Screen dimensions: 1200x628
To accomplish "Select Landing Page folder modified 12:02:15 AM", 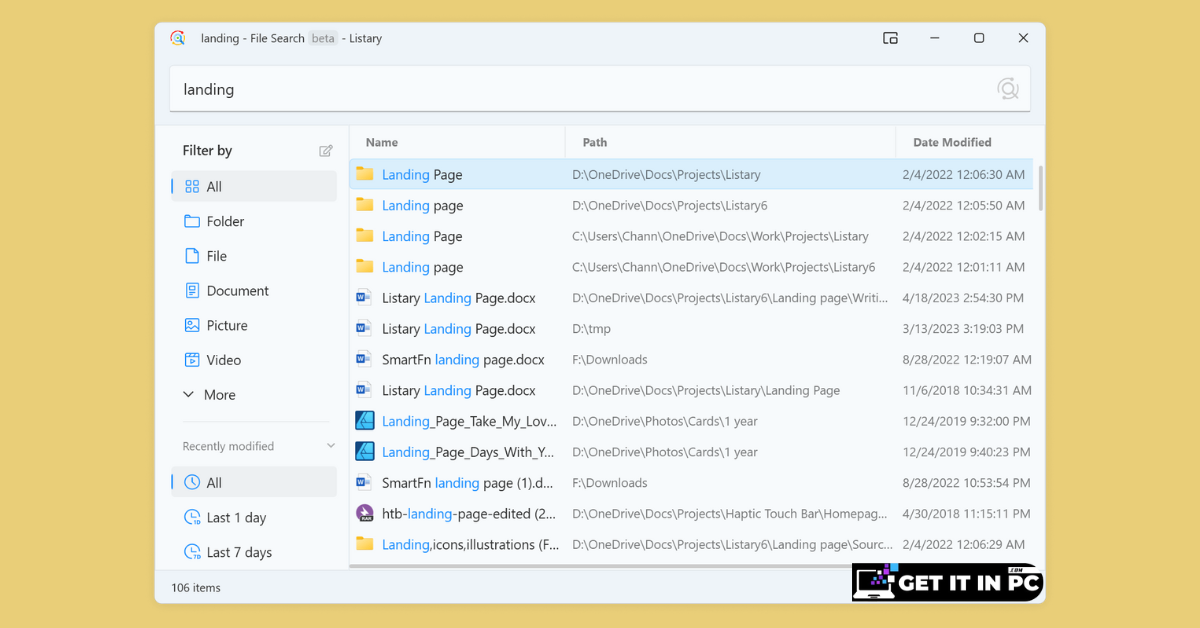I will coord(691,236).
